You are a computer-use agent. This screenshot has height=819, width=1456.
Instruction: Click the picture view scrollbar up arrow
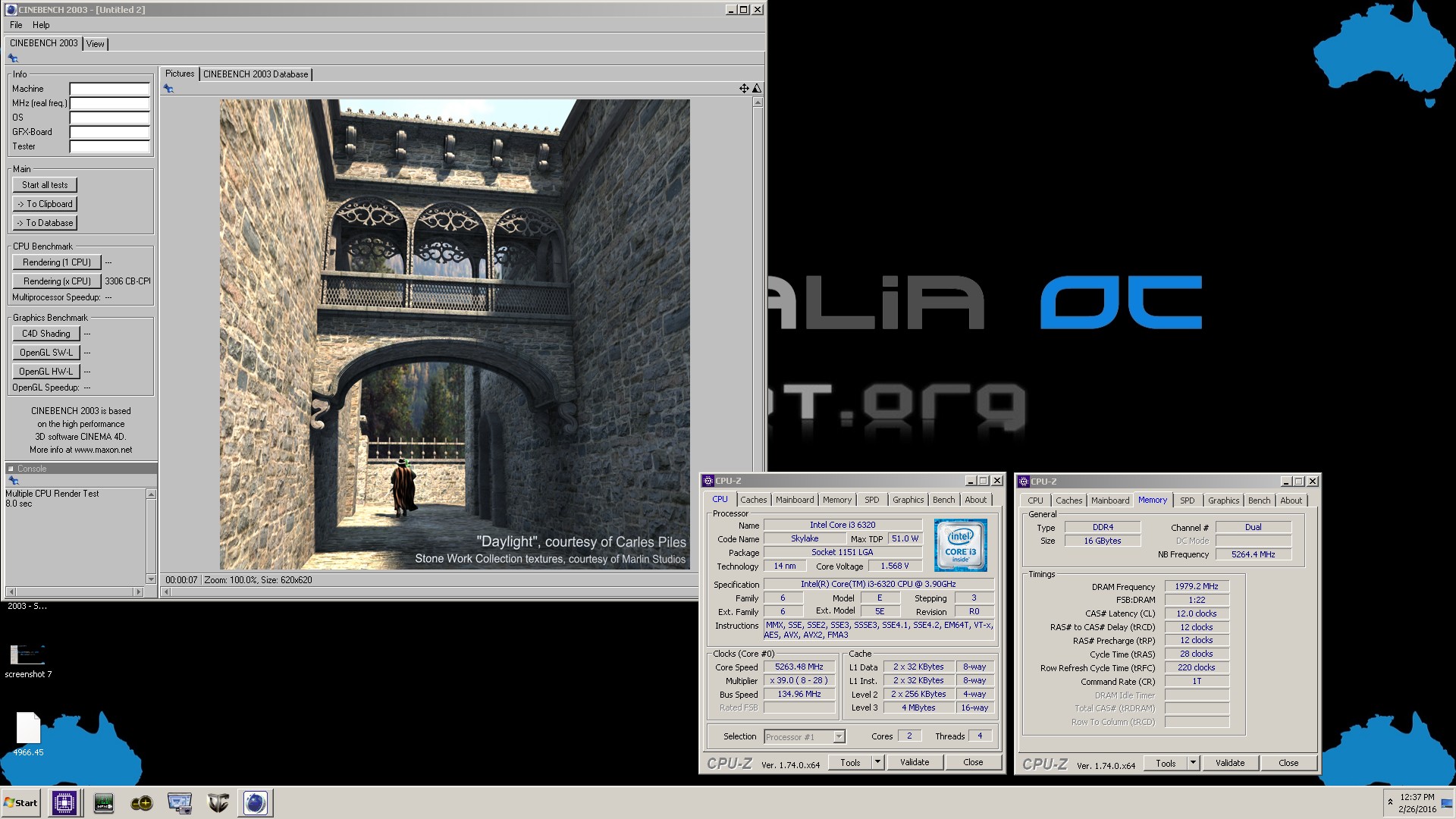(758, 102)
